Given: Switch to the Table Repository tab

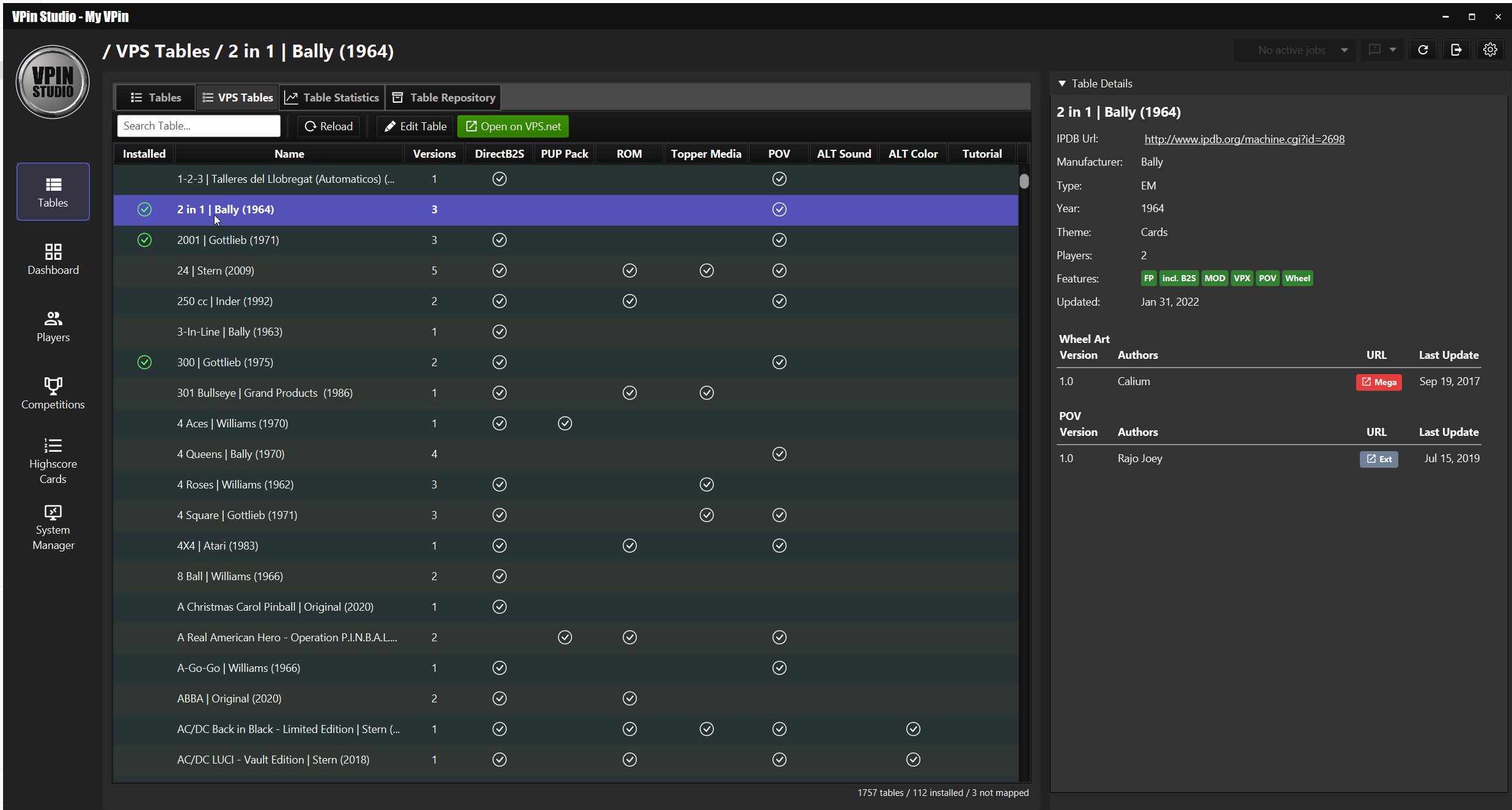Looking at the screenshot, I should click(x=444, y=98).
